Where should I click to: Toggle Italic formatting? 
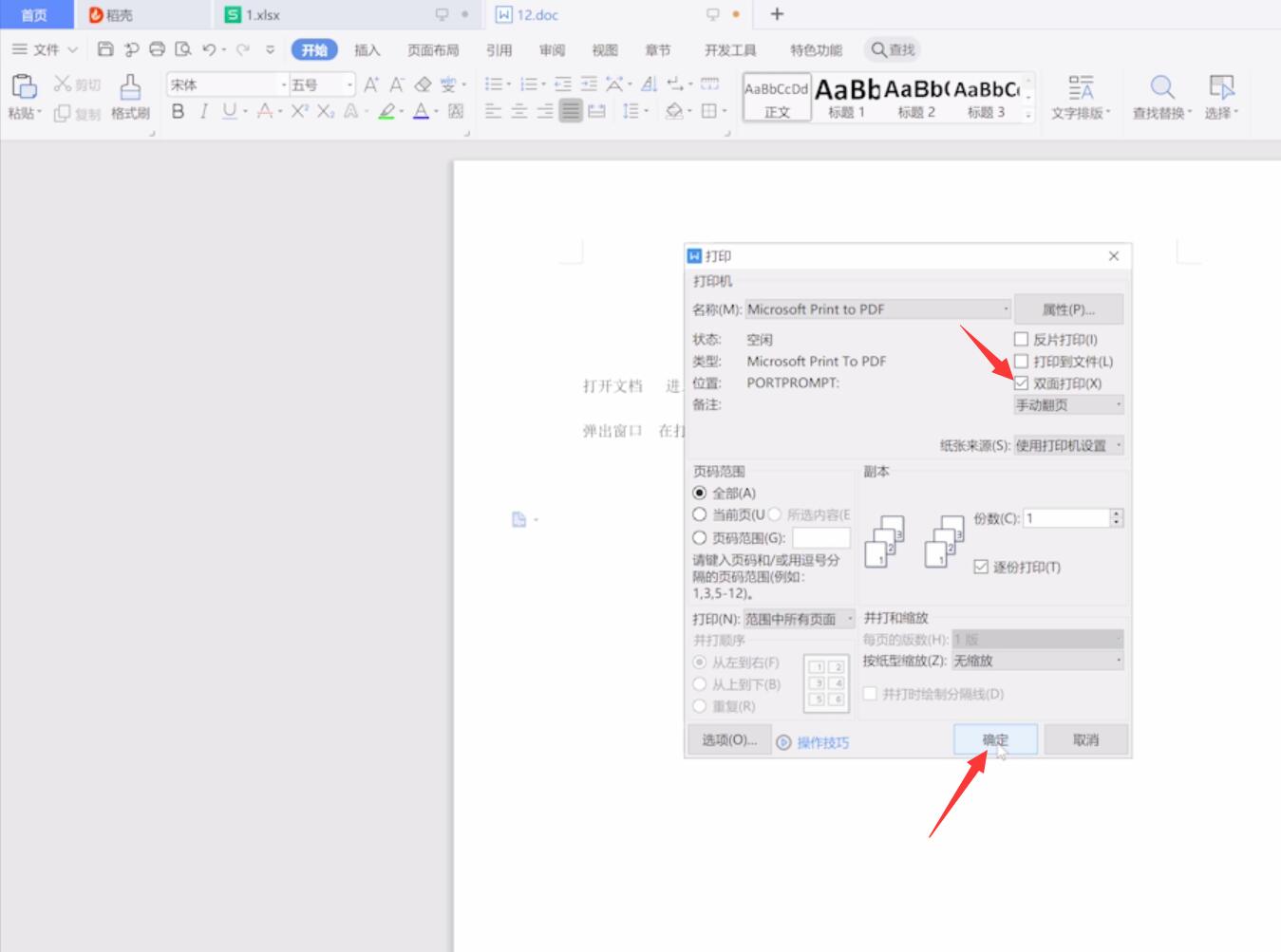203,112
